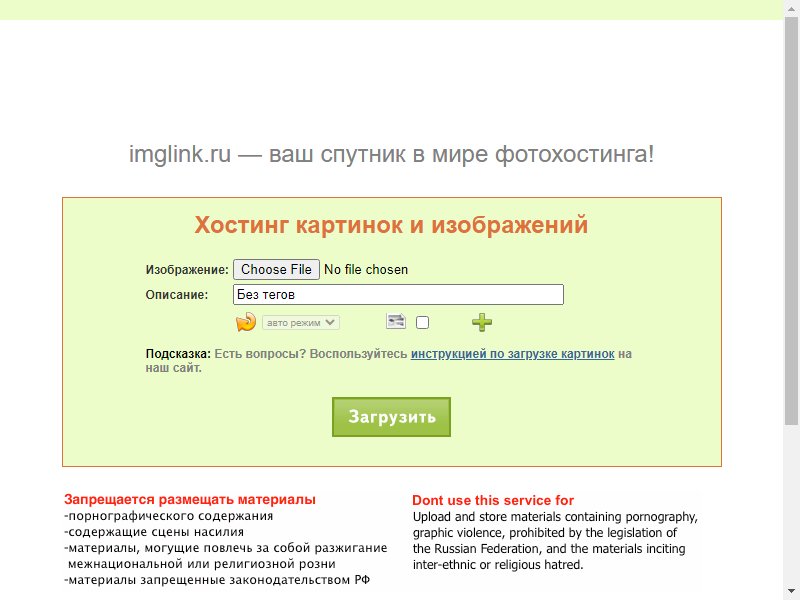This screenshot has width=800, height=600.
Task: Click the red "Запрещается размещать материалы" heading
Action: (x=190, y=499)
